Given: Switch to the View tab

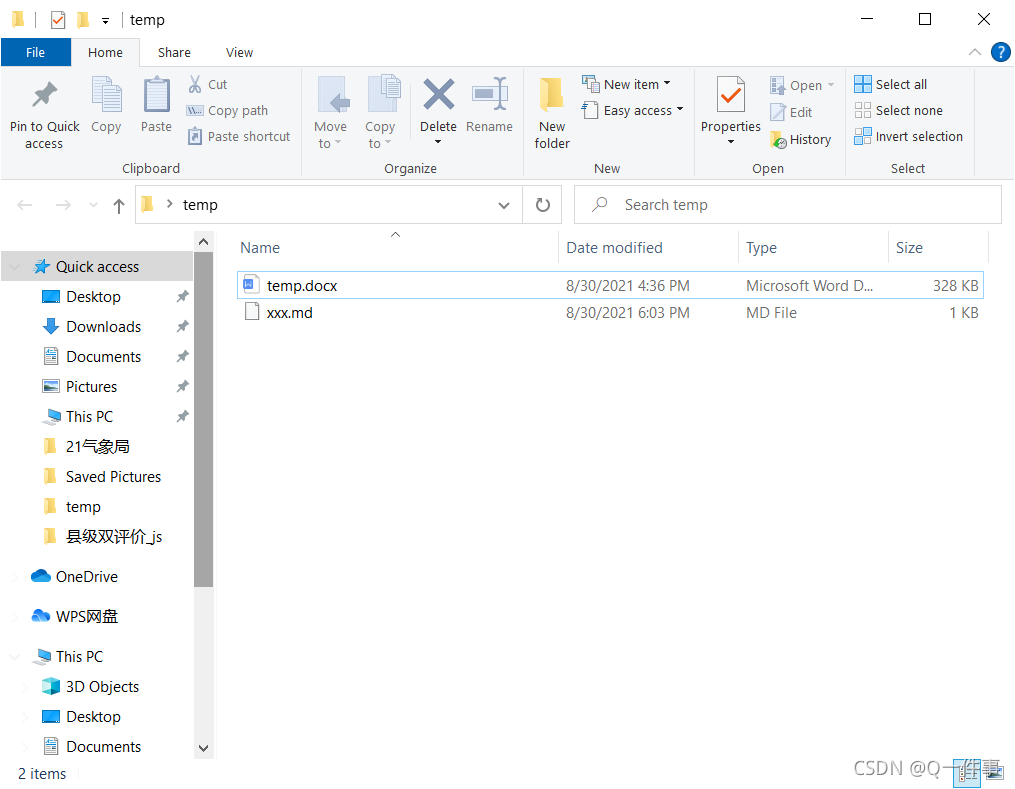Looking at the screenshot, I should click(239, 52).
